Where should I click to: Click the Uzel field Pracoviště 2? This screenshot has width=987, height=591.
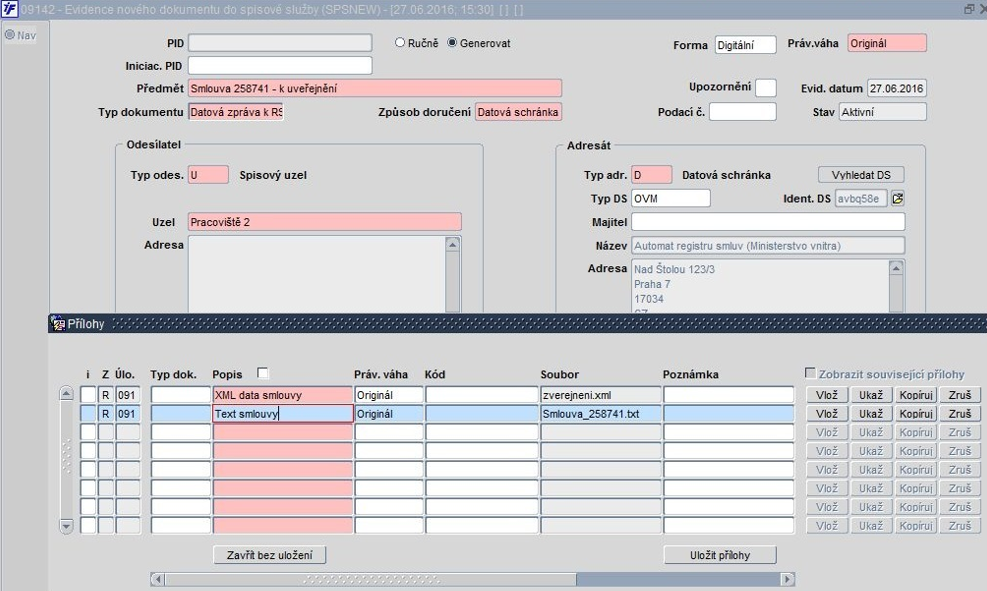click(x=325, y=222)
